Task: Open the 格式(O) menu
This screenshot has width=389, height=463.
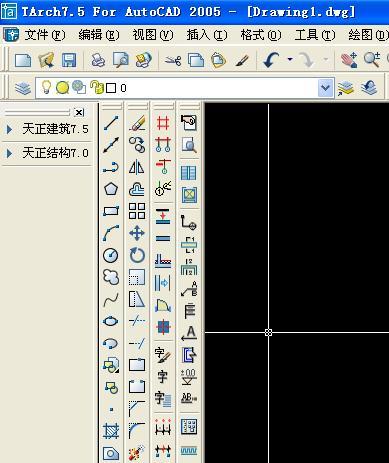Action: (x=261, y=35)
